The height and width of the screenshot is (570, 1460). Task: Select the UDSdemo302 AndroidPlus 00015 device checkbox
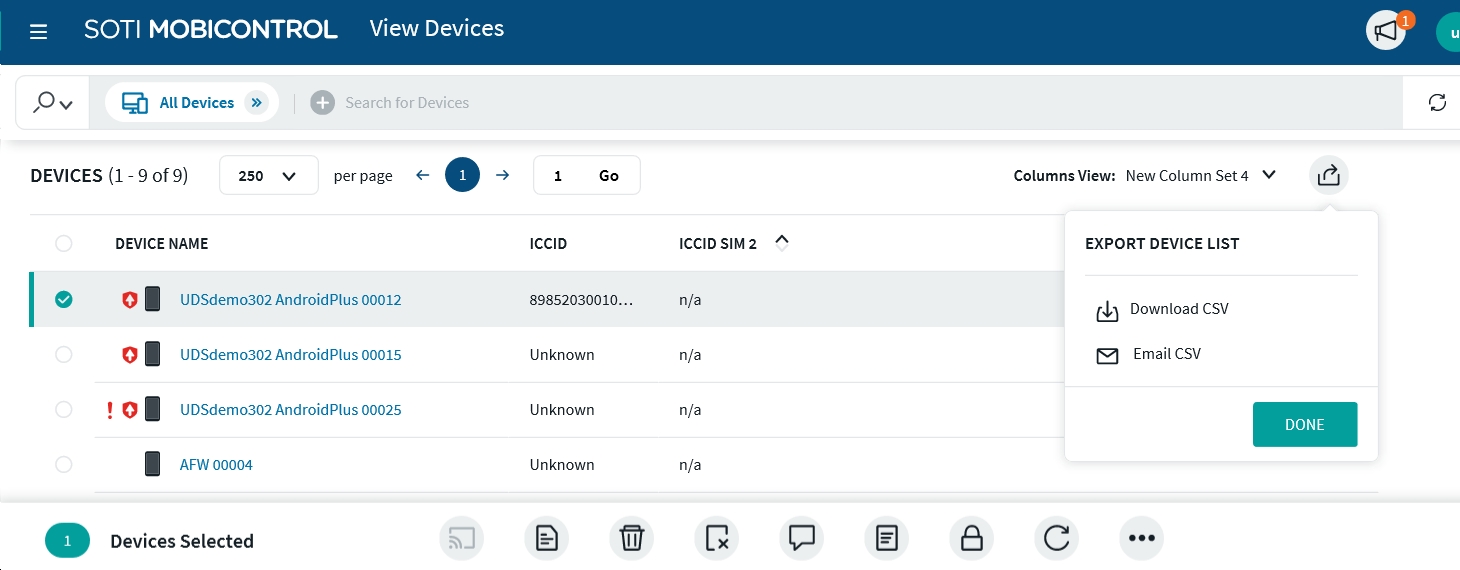click(64, 355)
